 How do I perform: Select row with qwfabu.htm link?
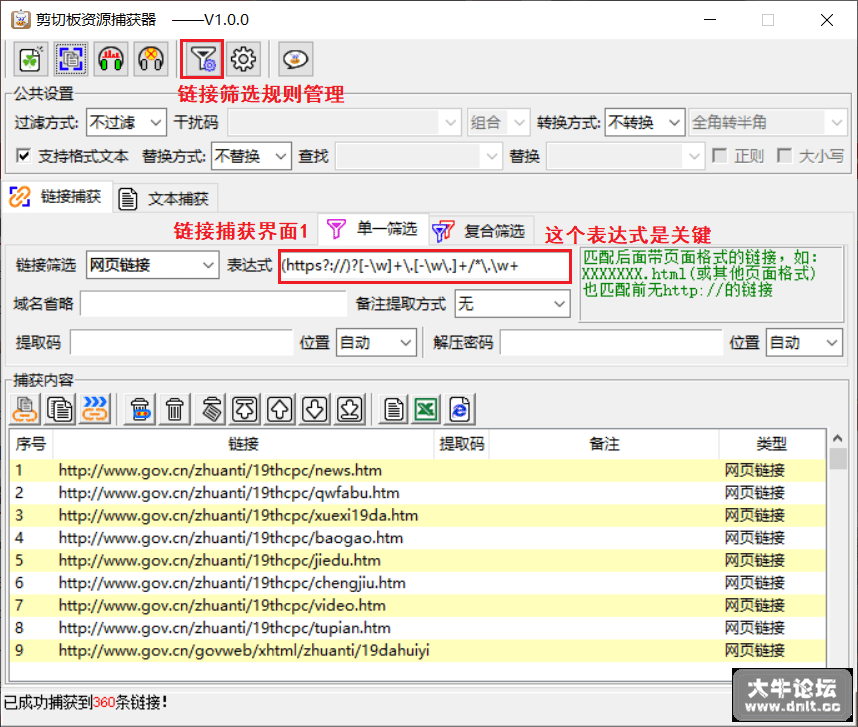[418, 493]
